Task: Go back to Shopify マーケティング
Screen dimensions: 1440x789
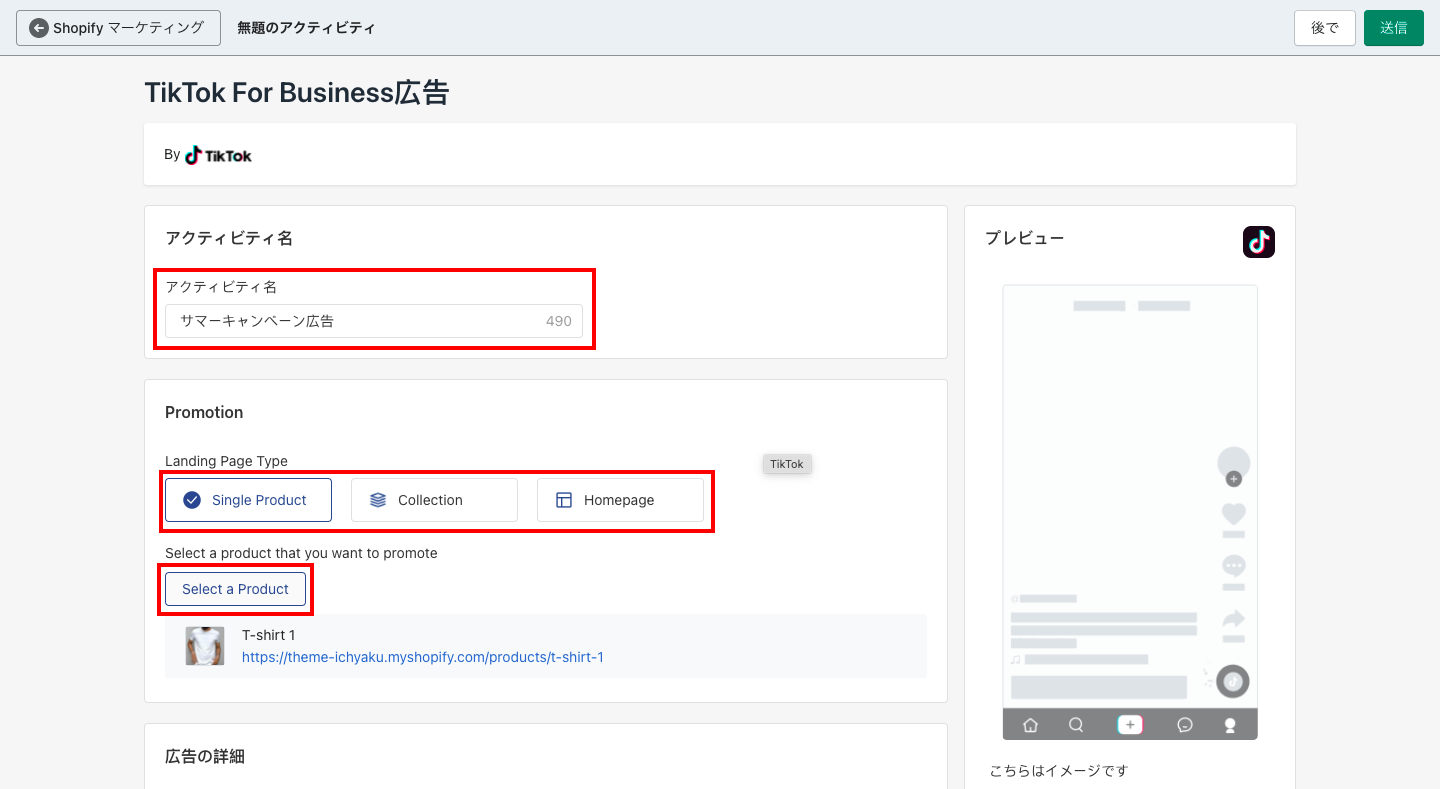Action: pos(118,28)
